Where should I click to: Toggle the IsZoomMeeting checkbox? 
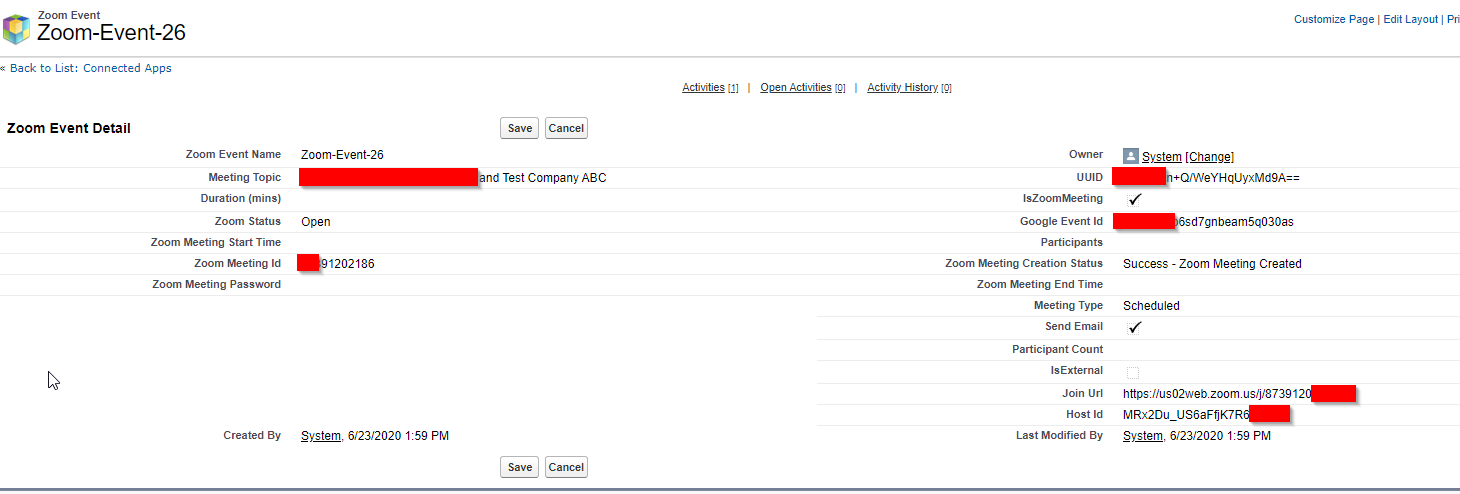(1134, 199)
